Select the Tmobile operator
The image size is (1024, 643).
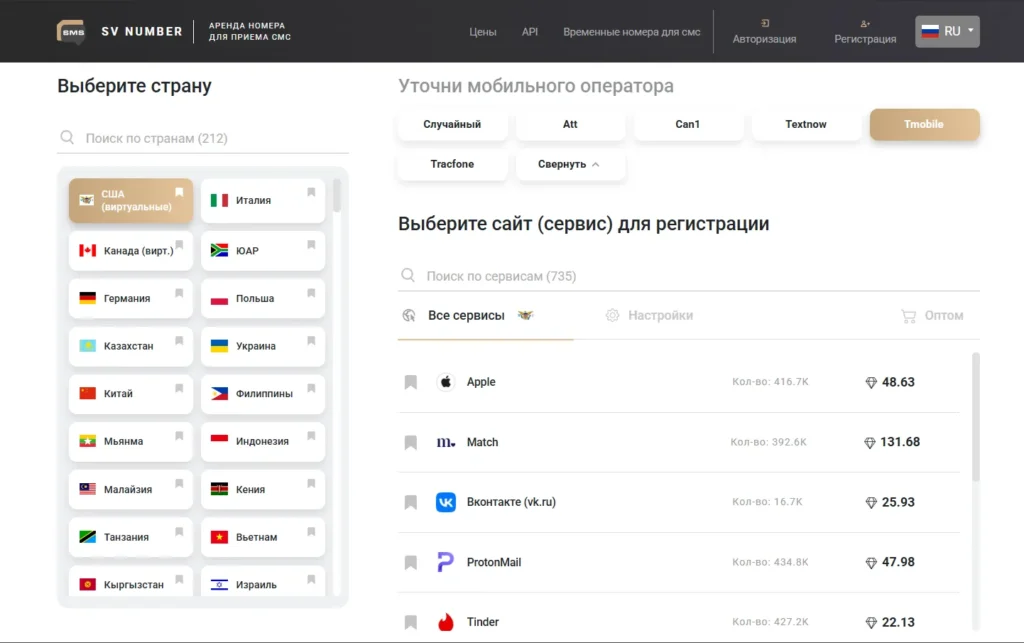(x=924, y=124)
